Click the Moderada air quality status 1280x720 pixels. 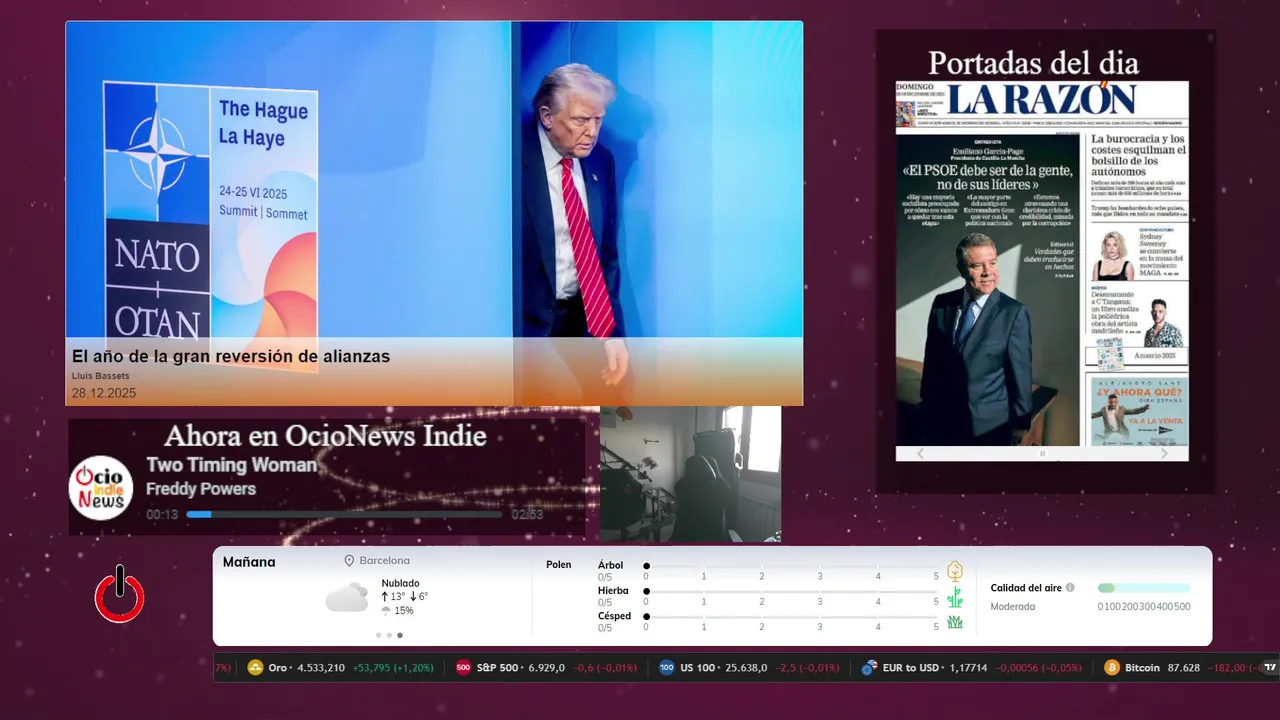1013,607
